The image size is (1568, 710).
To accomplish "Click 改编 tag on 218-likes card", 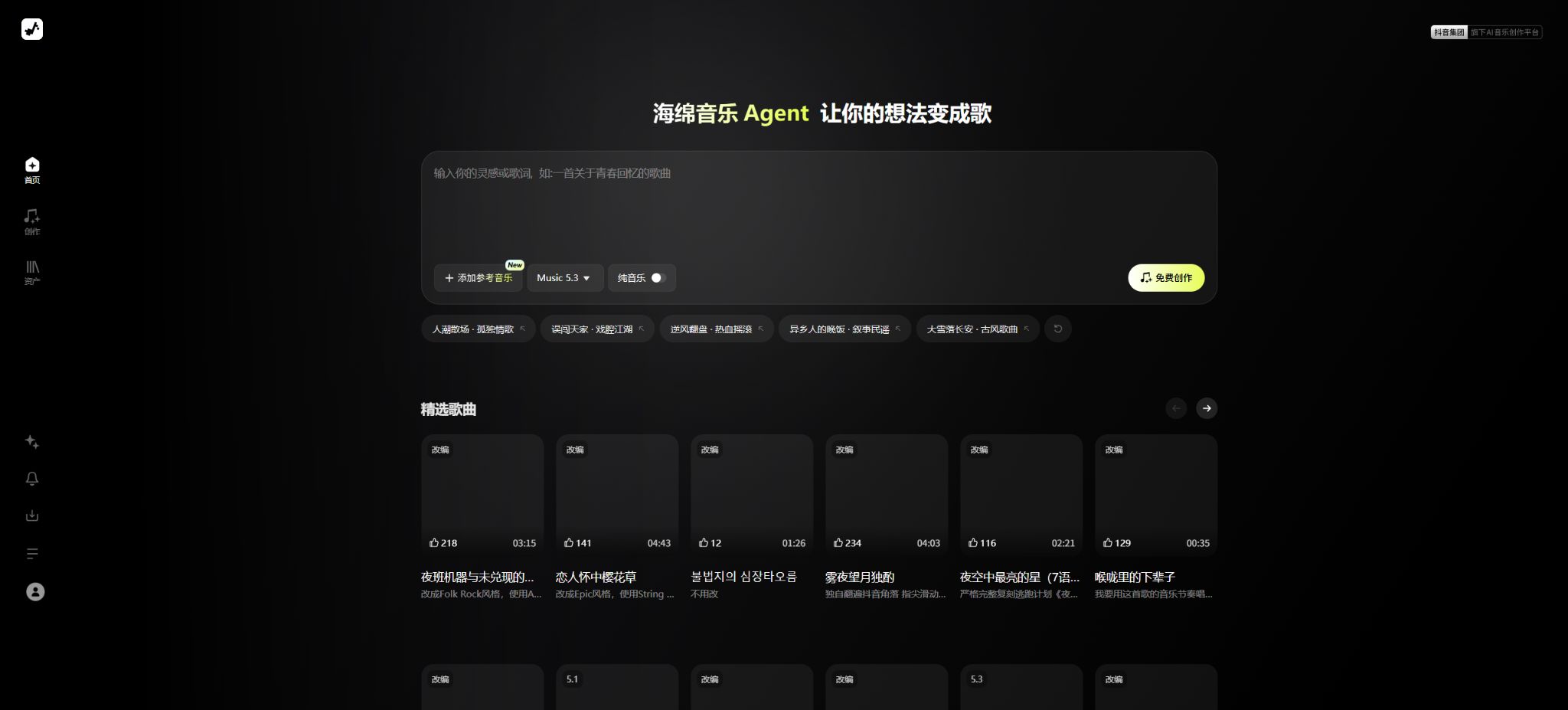I will click(x=440, y=450).
